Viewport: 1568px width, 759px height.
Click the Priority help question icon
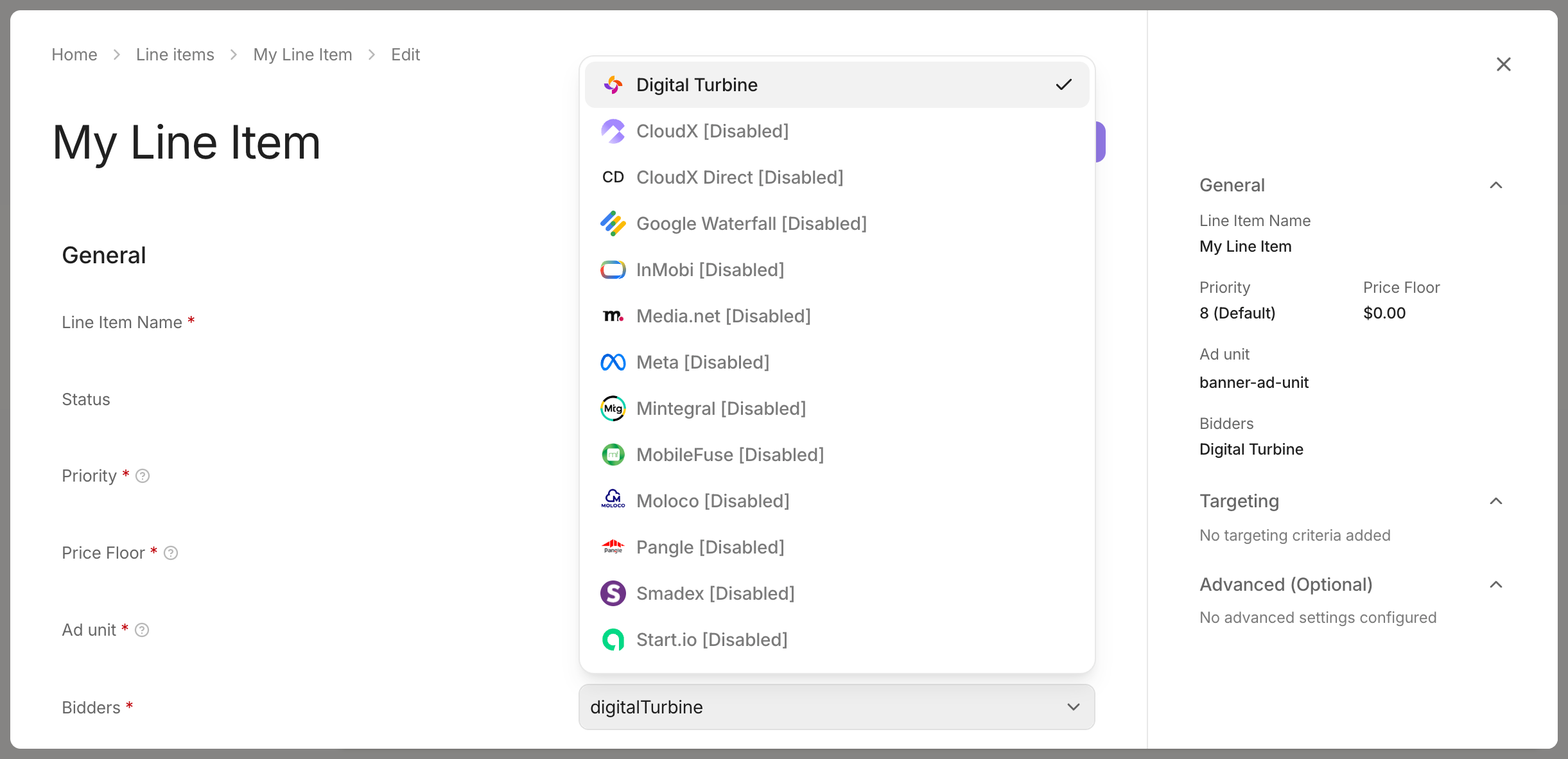[x=143, y=476]
